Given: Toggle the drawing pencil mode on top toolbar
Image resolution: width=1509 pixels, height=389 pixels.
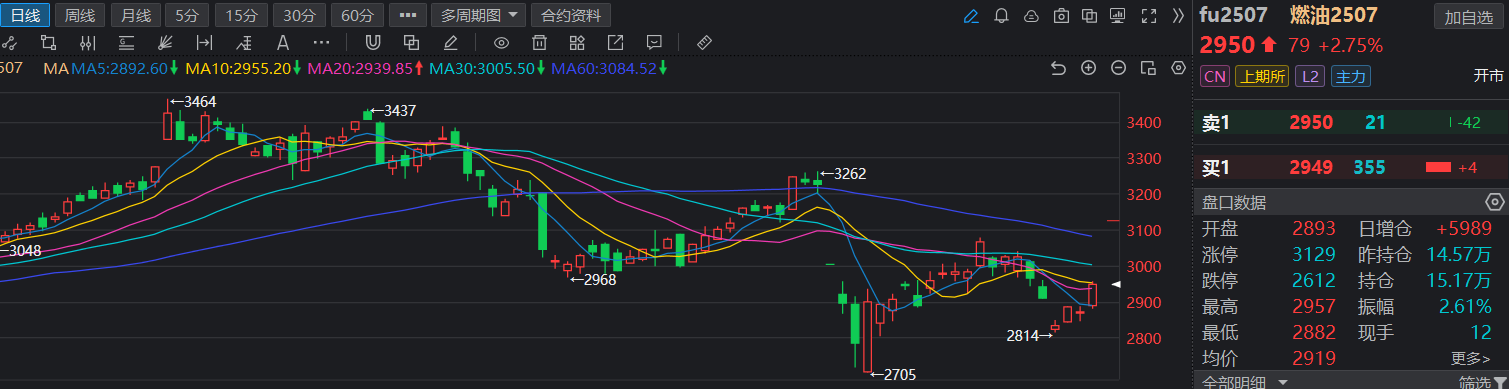Looking at the screenshot, I should [971, 16].
